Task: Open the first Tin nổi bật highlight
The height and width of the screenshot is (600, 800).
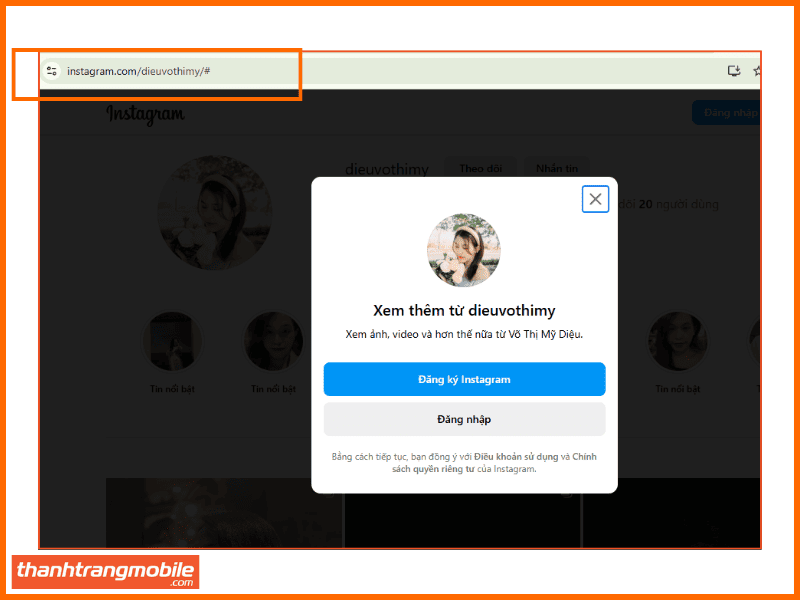Action: click(x=172, y=341)
